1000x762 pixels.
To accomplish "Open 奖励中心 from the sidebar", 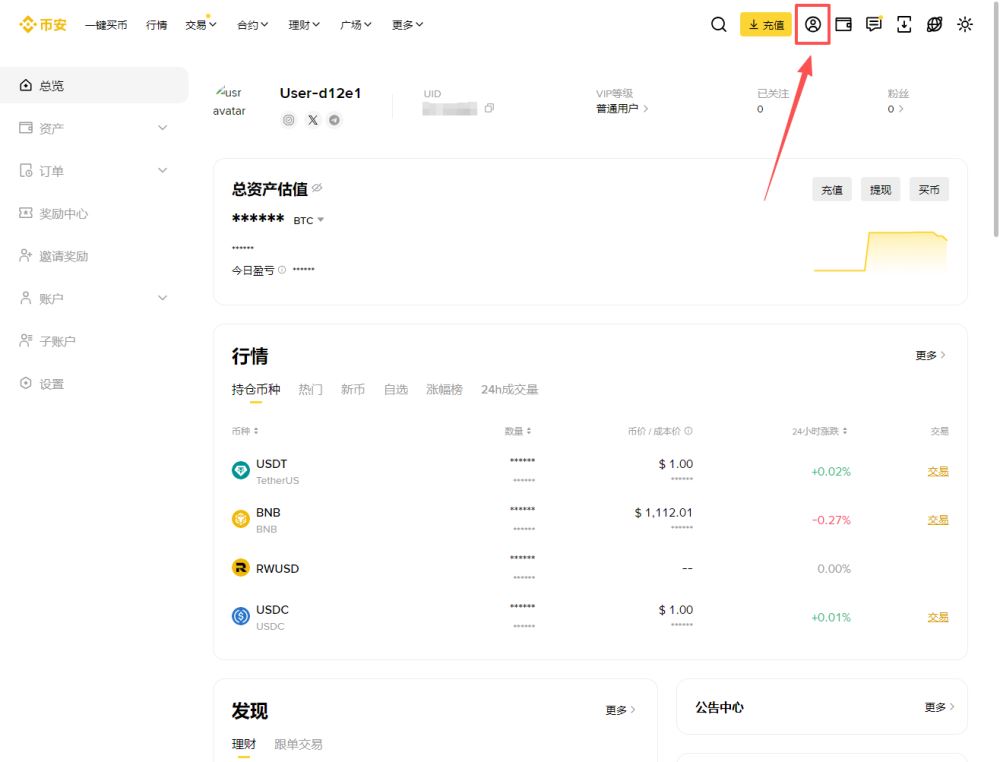I will point(61,213).
